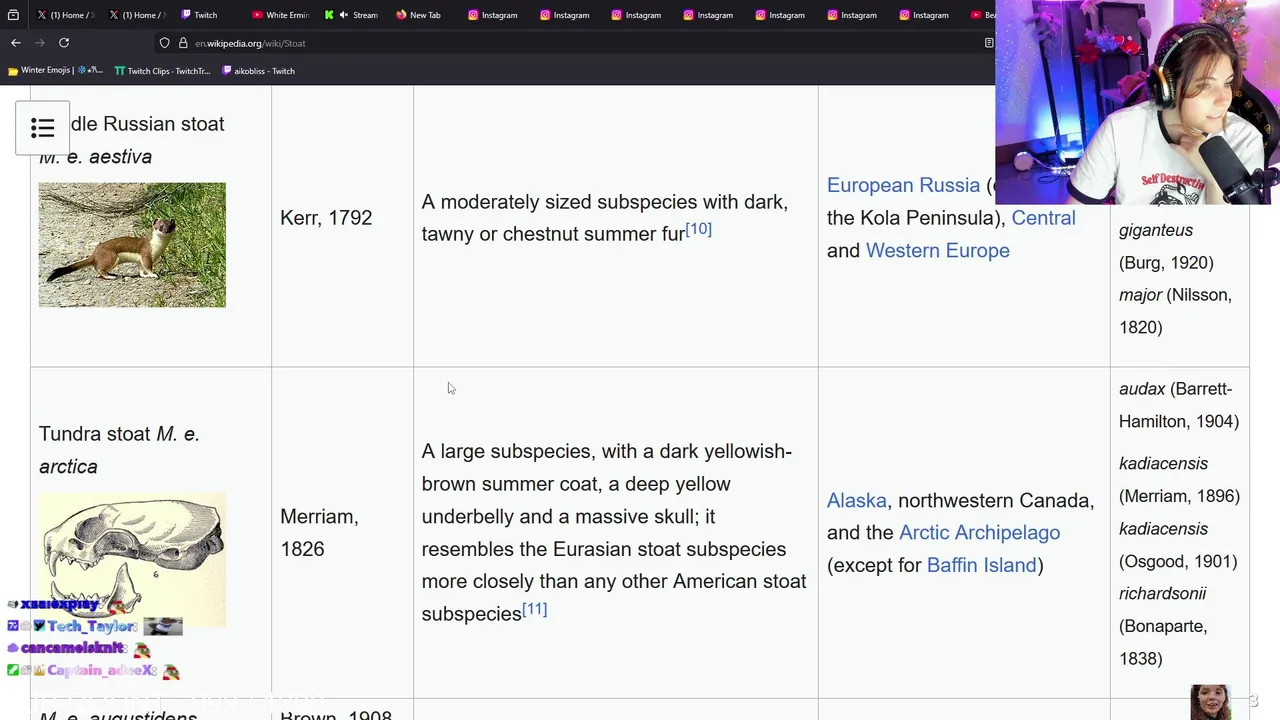Viewport: 1280px width, 720px height.
Task: Open Winter Emojis bookmark folder
Action: click(x=55, y=71)
